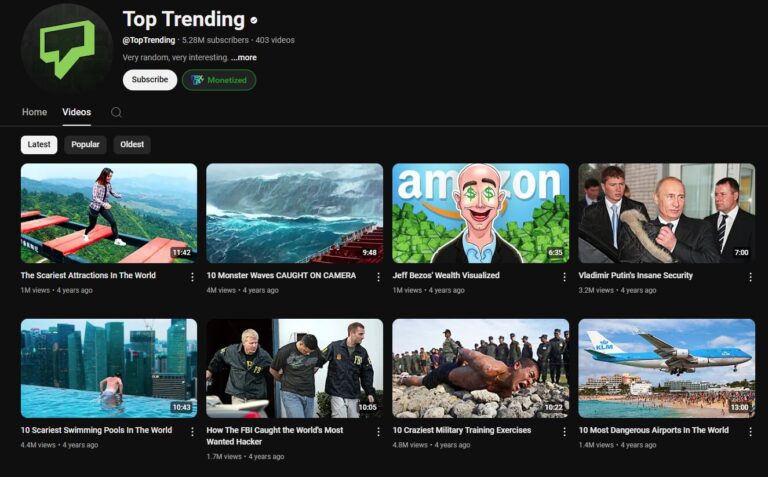Click the 4.4M views text under swimming pools video
This screenshot has width=768, height=477.
click(x=38, y=445)
